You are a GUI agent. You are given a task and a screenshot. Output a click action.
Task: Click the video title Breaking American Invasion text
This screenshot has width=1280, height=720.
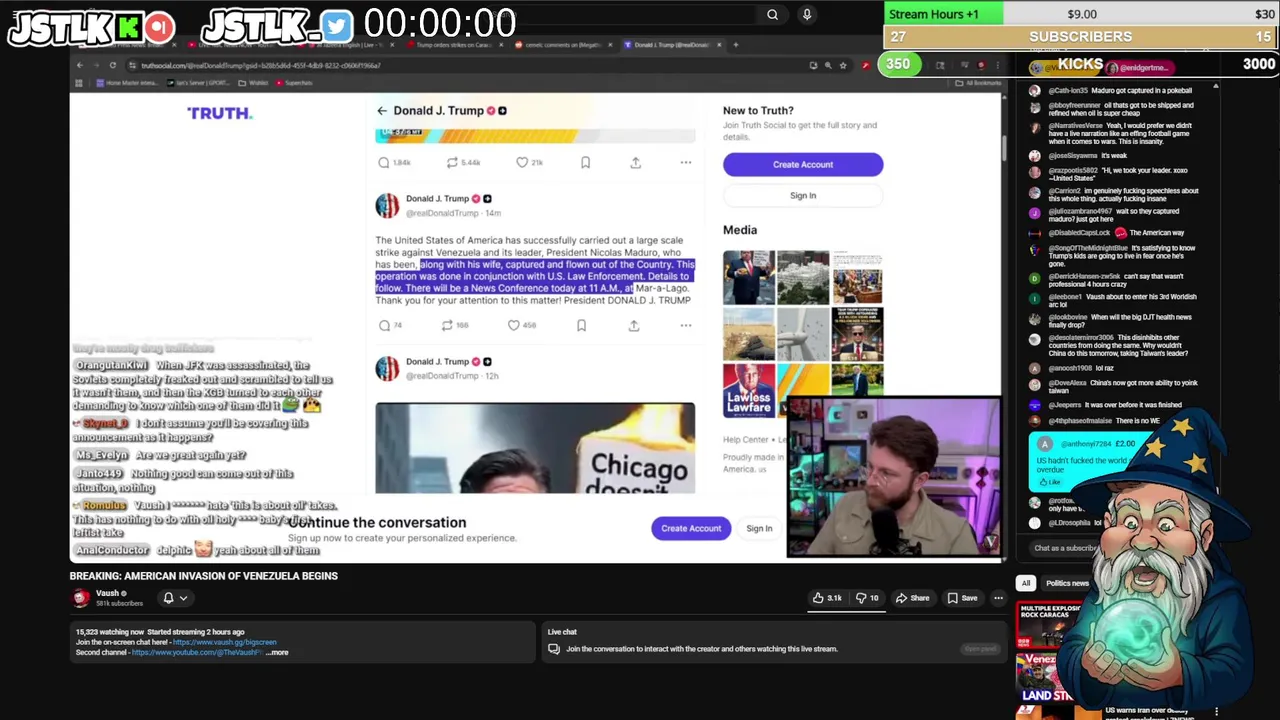pyautogui.click(x=204, y=576)
